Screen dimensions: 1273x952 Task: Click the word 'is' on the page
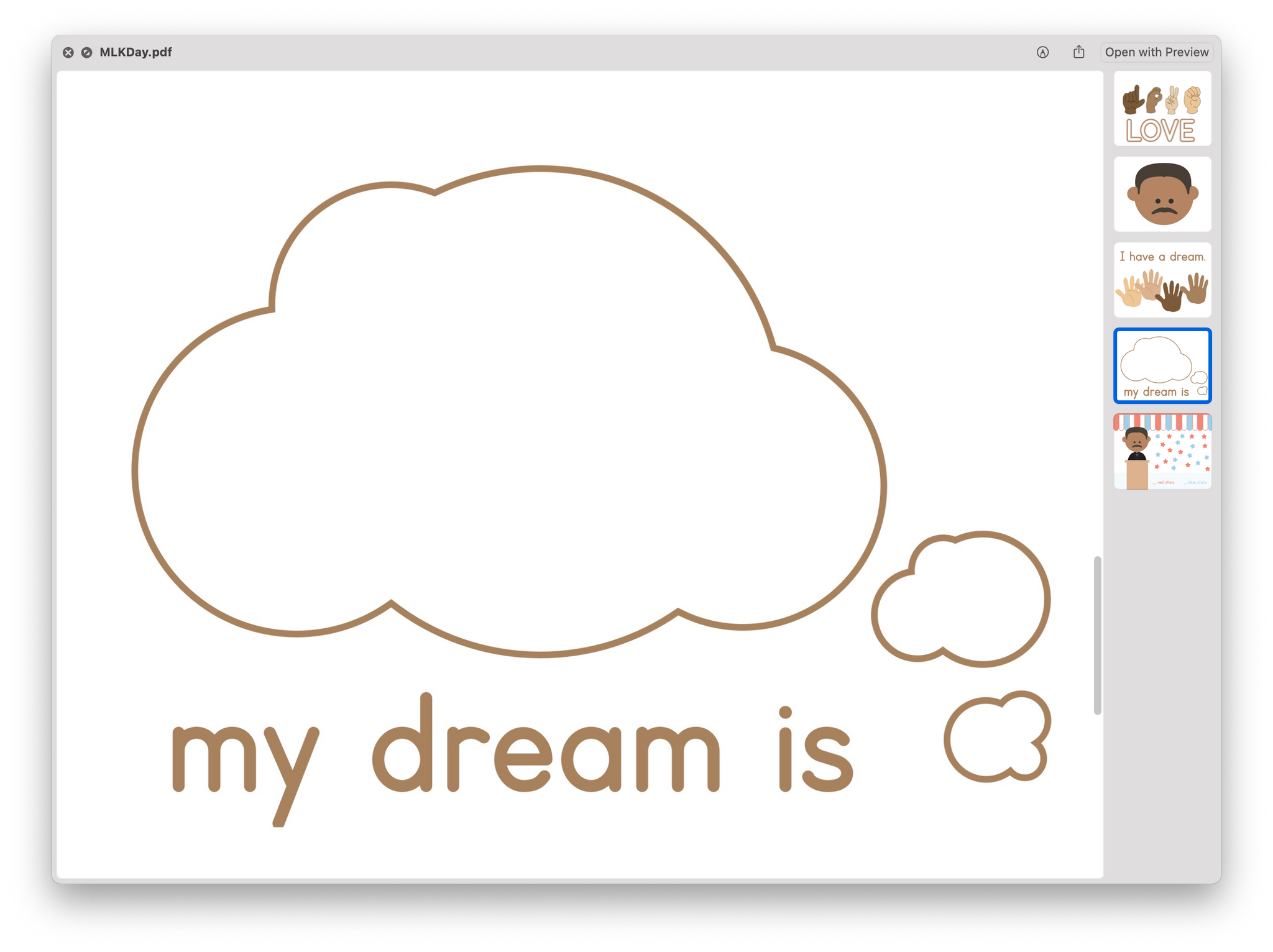816,755
